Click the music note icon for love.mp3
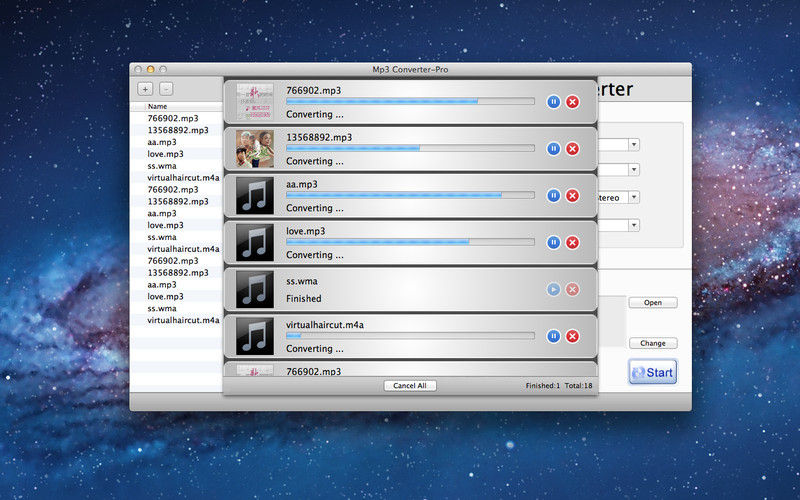The image size is (800, 500). tap(255, 242)
